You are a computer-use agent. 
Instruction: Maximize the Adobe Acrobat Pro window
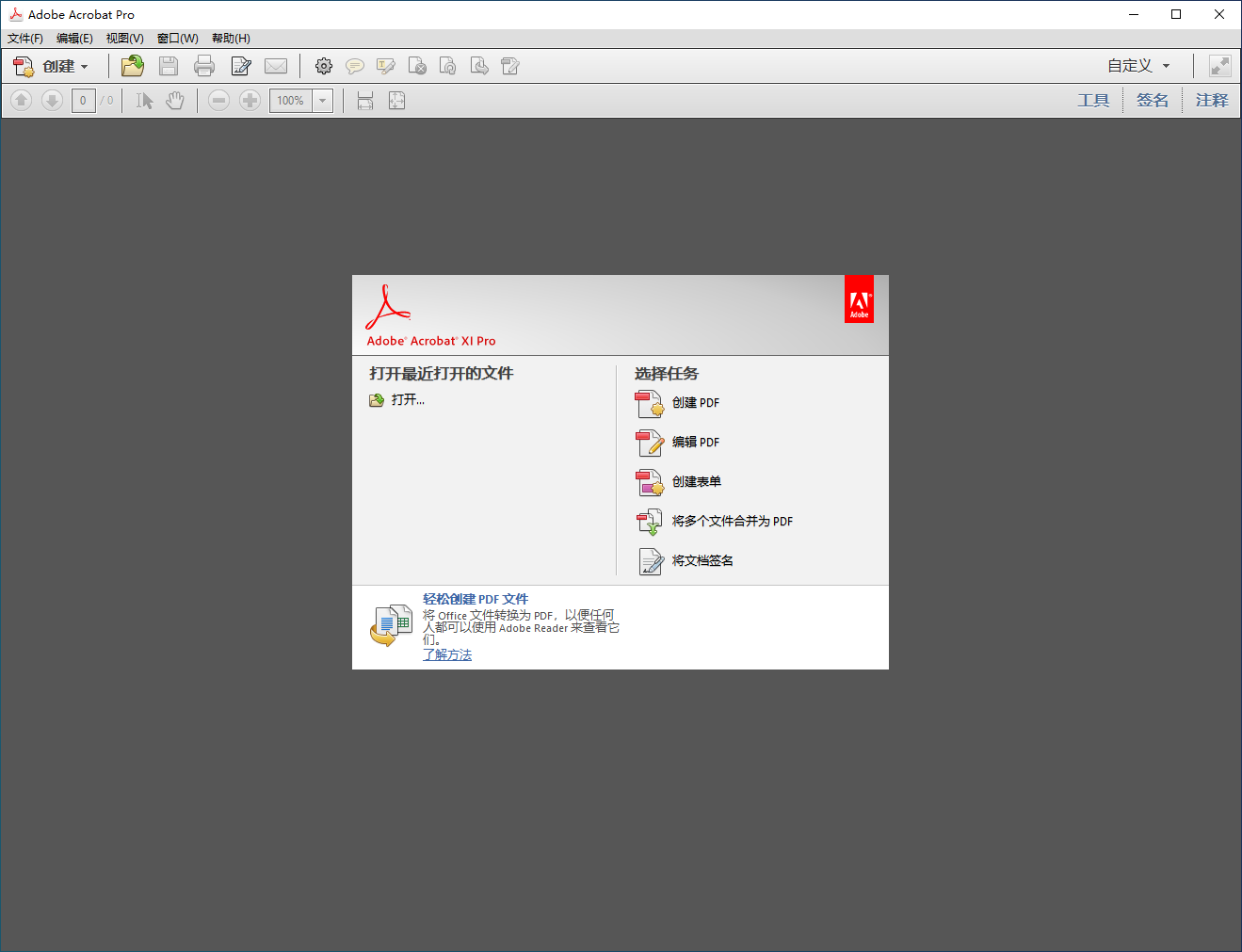[x=1176, y=14]
